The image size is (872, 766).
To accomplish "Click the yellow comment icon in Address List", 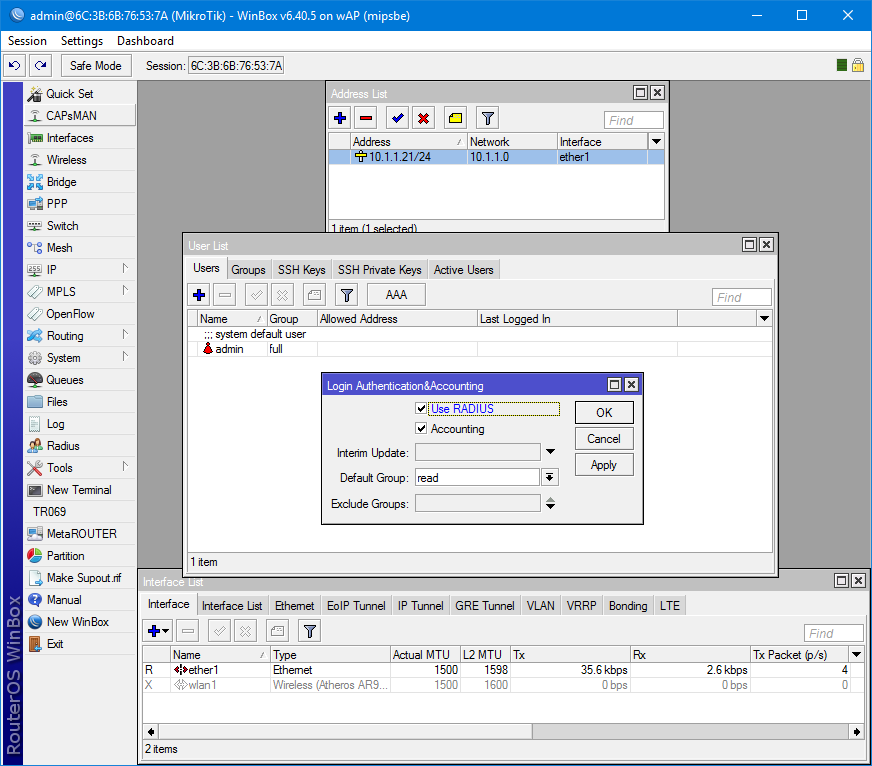I will pos(455,118).
